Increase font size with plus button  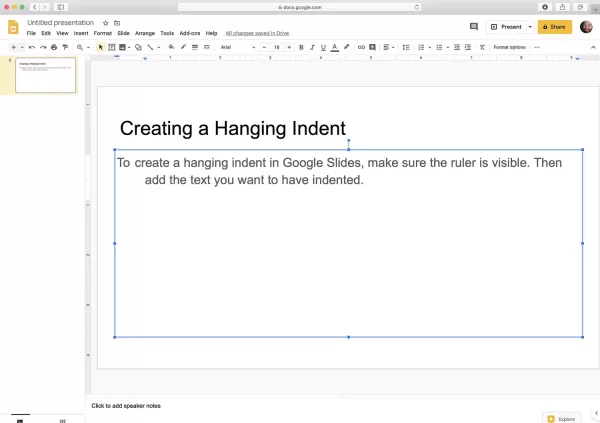point(289,47)
